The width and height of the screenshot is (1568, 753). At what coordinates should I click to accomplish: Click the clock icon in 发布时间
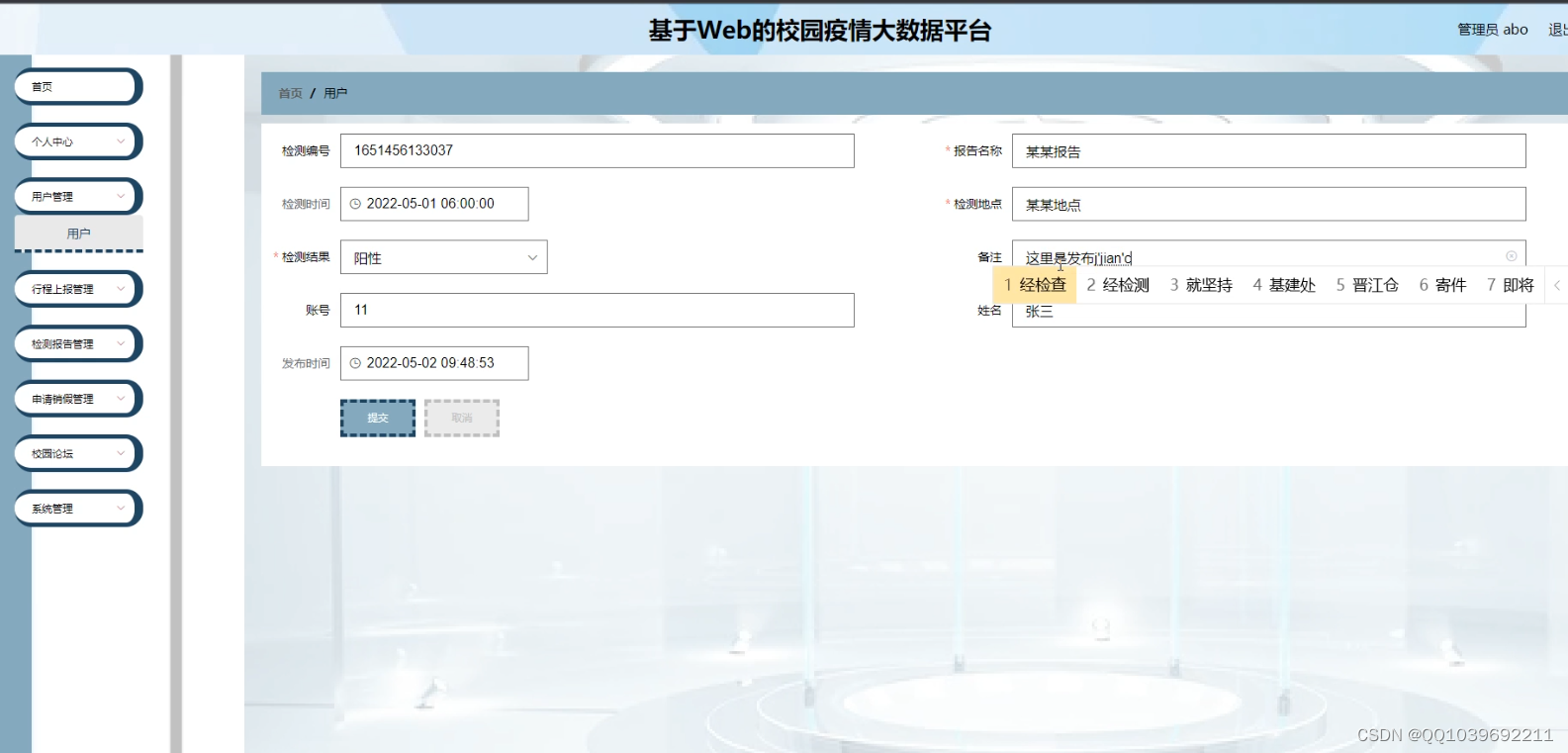coord(355,363)
